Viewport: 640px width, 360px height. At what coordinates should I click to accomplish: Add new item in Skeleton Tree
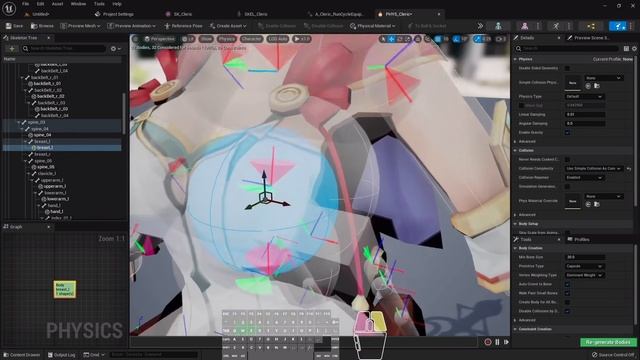[11, 49]
